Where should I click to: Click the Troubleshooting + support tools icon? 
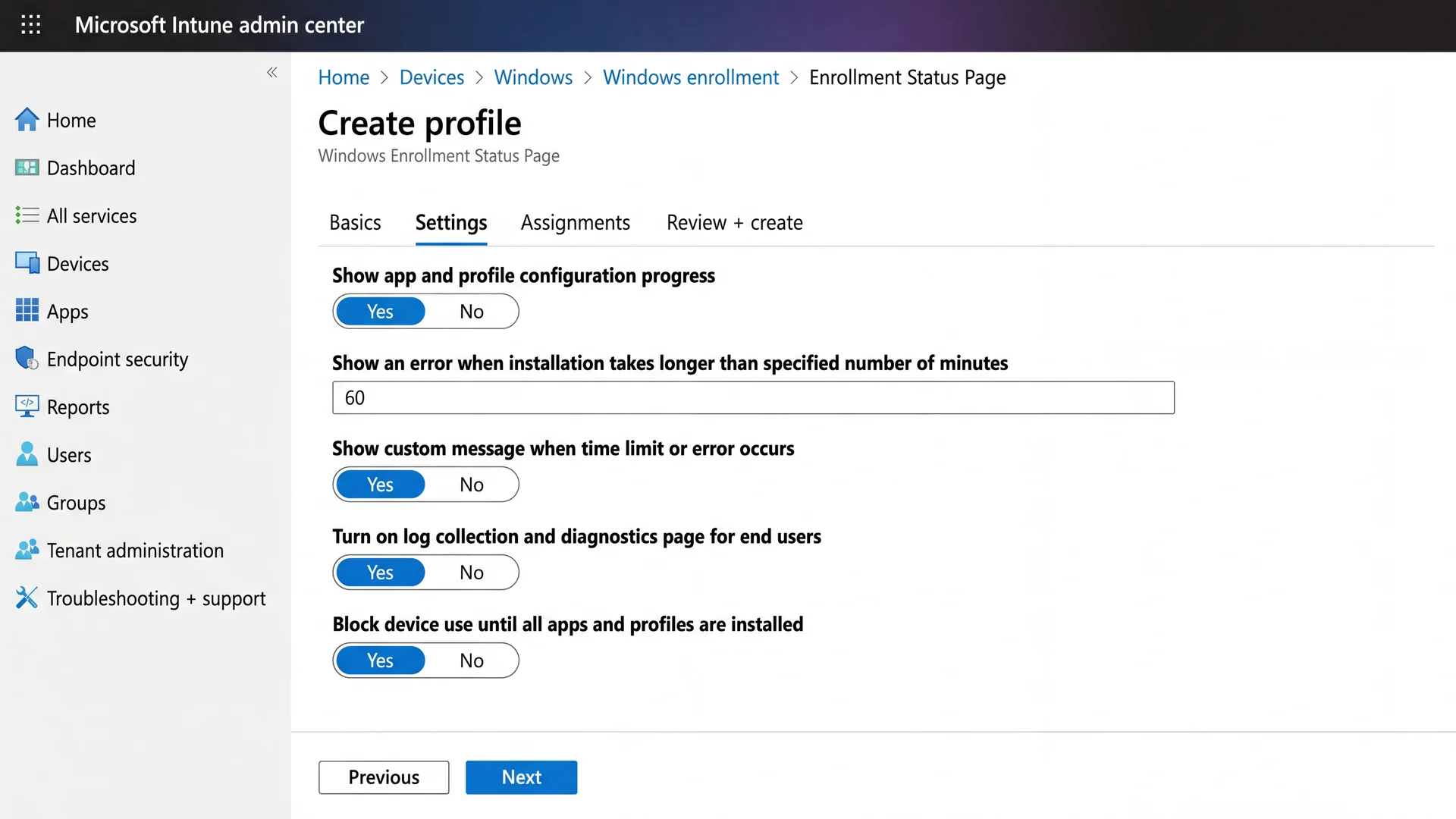click(x=27, y=598)
